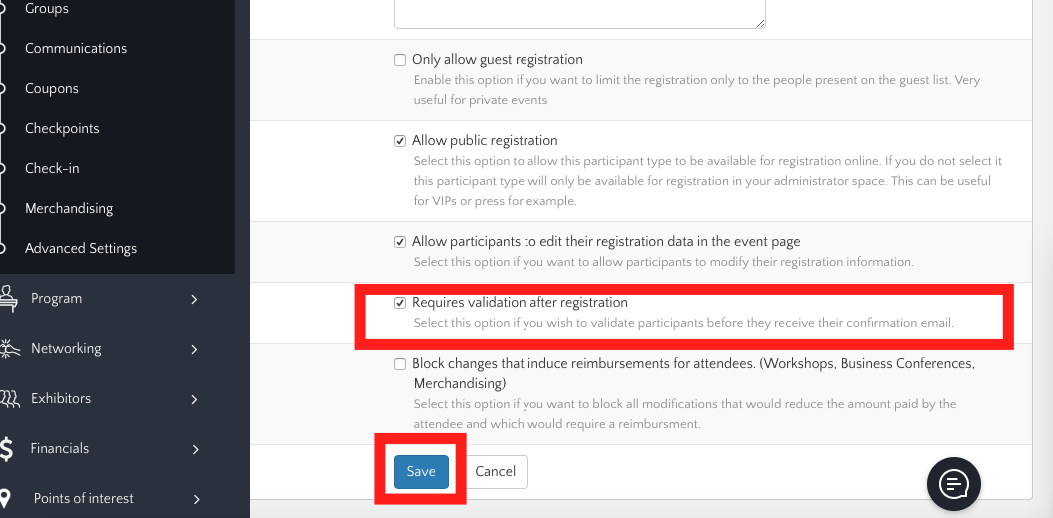
Task: Click the Save button
Action: point(421,472)
